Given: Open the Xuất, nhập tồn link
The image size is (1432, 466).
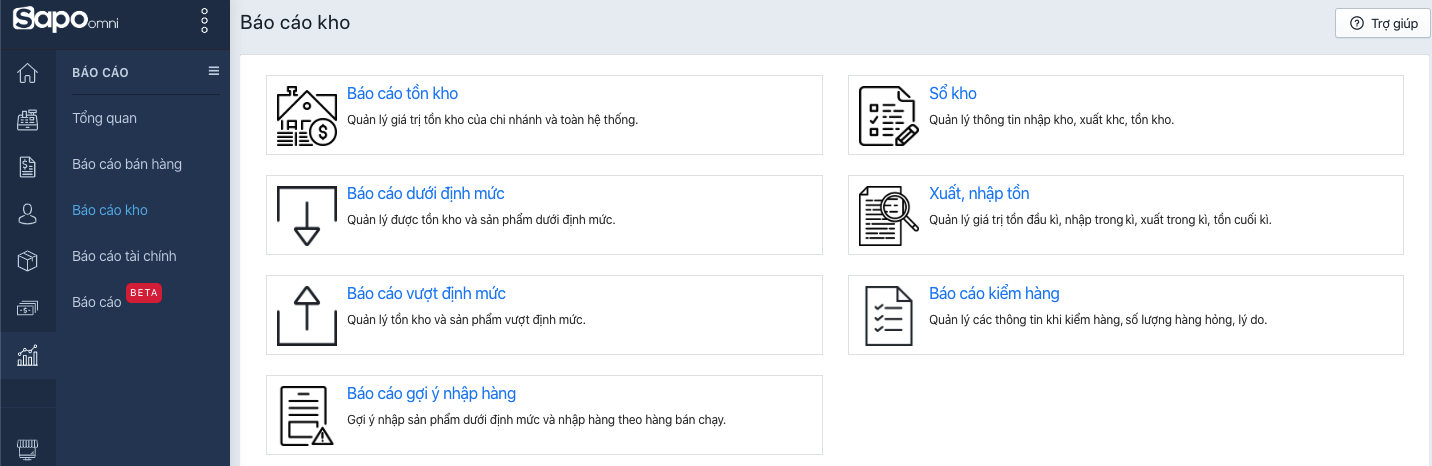Looking at the screenshot, I should click(979, 194).
